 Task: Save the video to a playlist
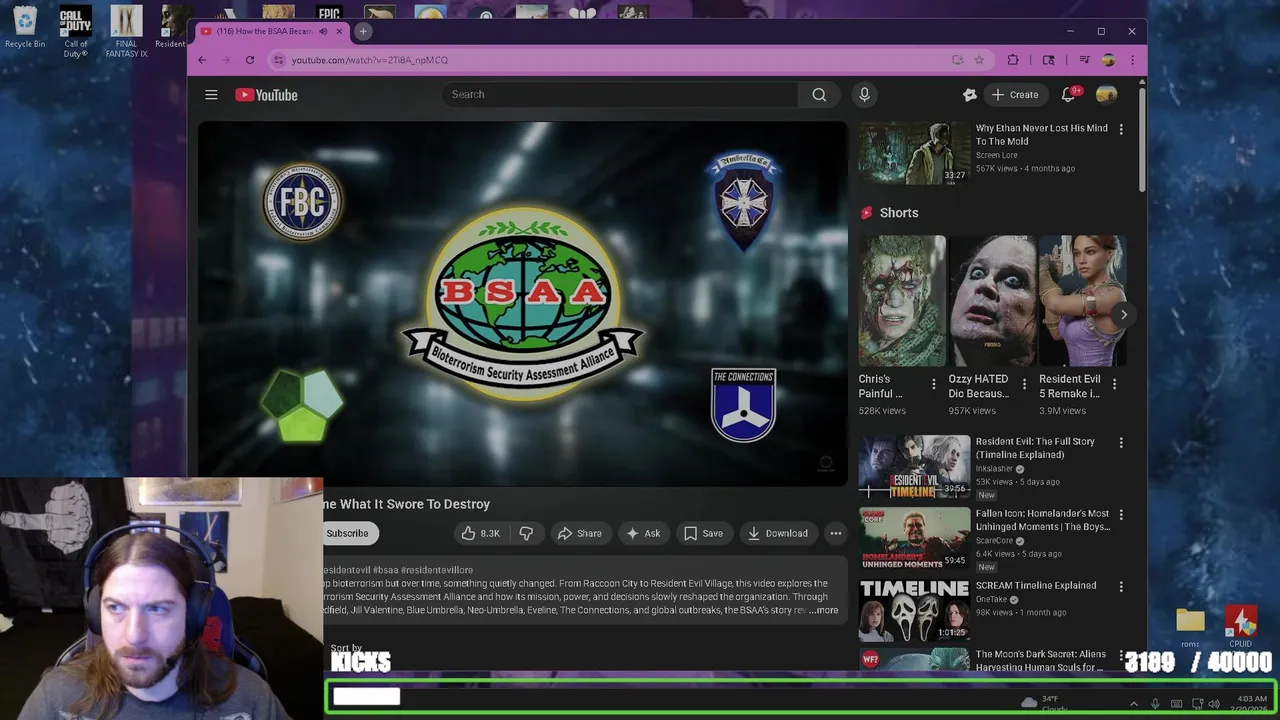point(703,533)
